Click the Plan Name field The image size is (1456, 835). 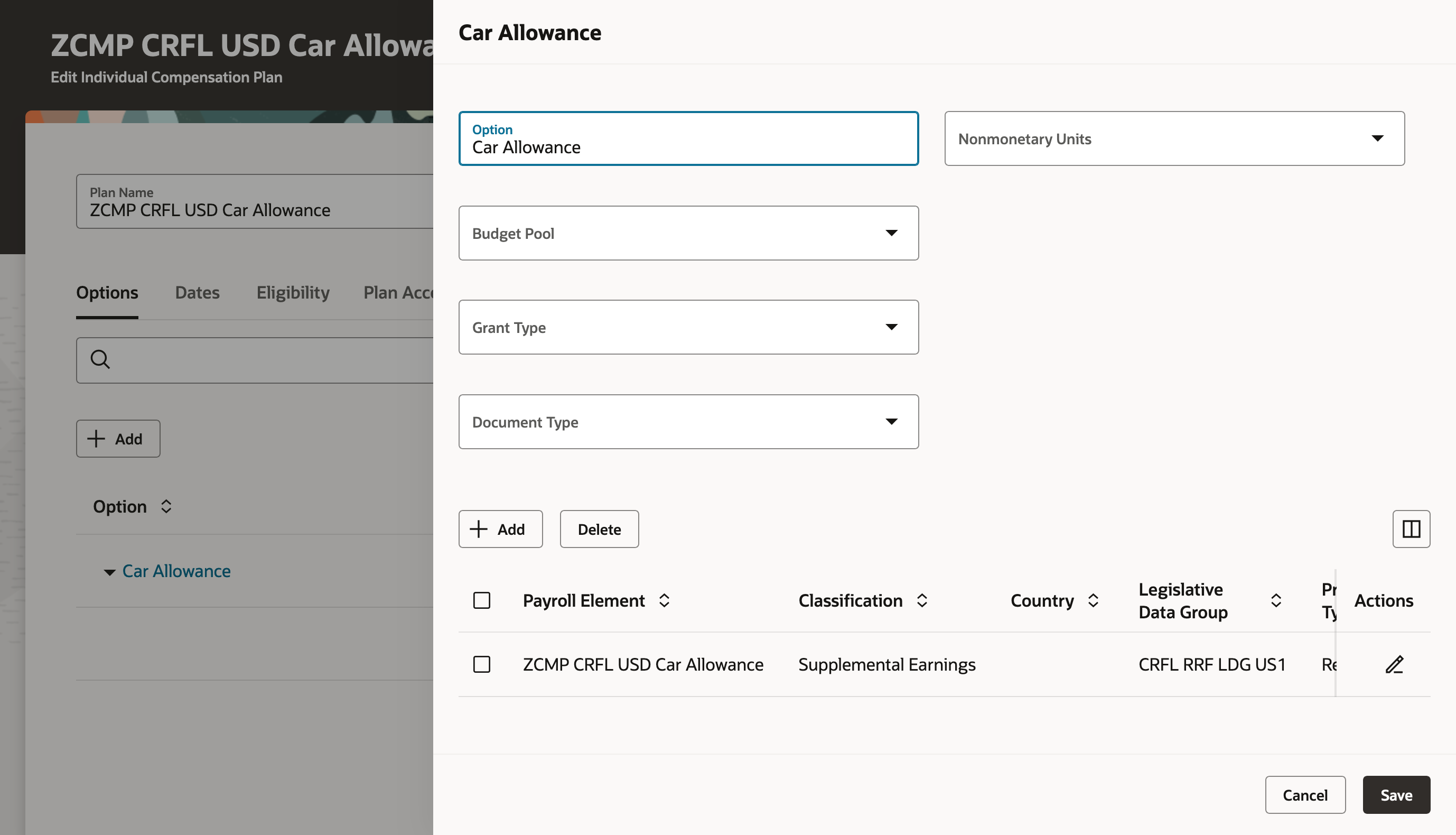point(255,201)
